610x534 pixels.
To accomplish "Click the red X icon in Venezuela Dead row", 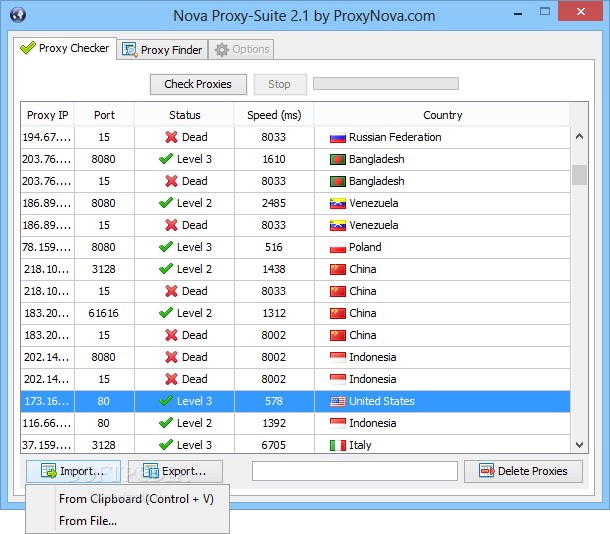I will tap(171, 225).
